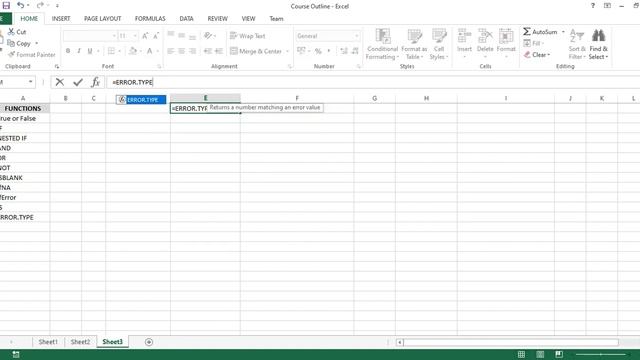Switch to Page Layout view in status bar
640x360 pixels.
[540, 354]
